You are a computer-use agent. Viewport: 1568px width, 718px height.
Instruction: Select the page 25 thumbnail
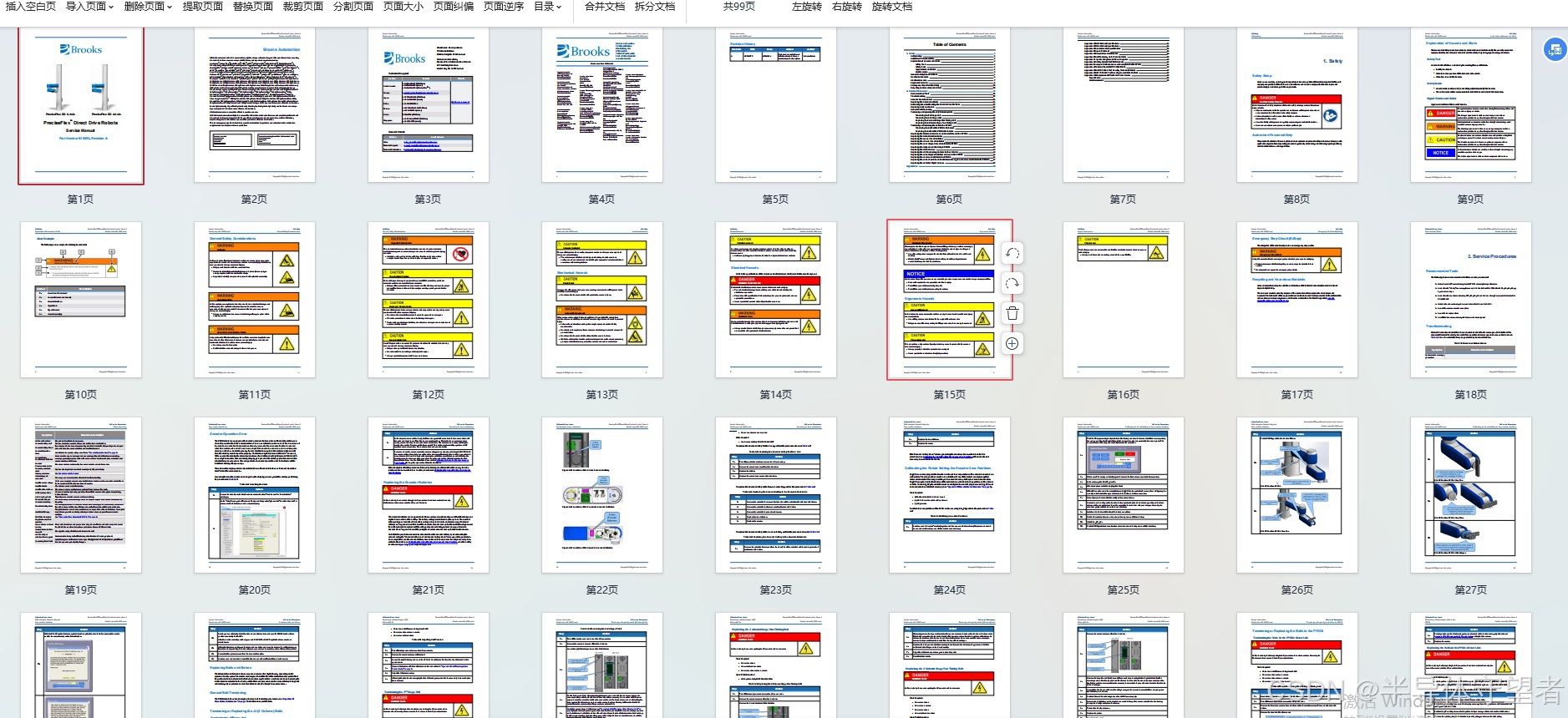pyautogui.click(x=1124, y=495)
